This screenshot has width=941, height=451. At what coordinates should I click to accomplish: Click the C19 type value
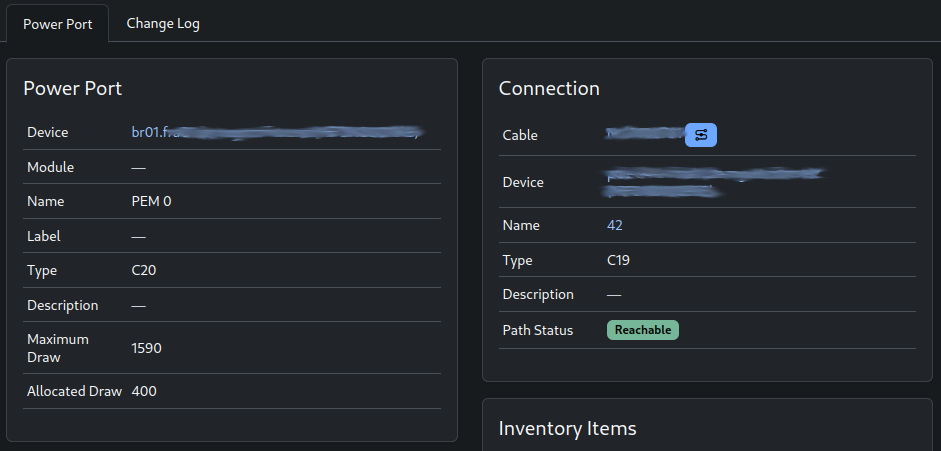(x=618, y=260)
